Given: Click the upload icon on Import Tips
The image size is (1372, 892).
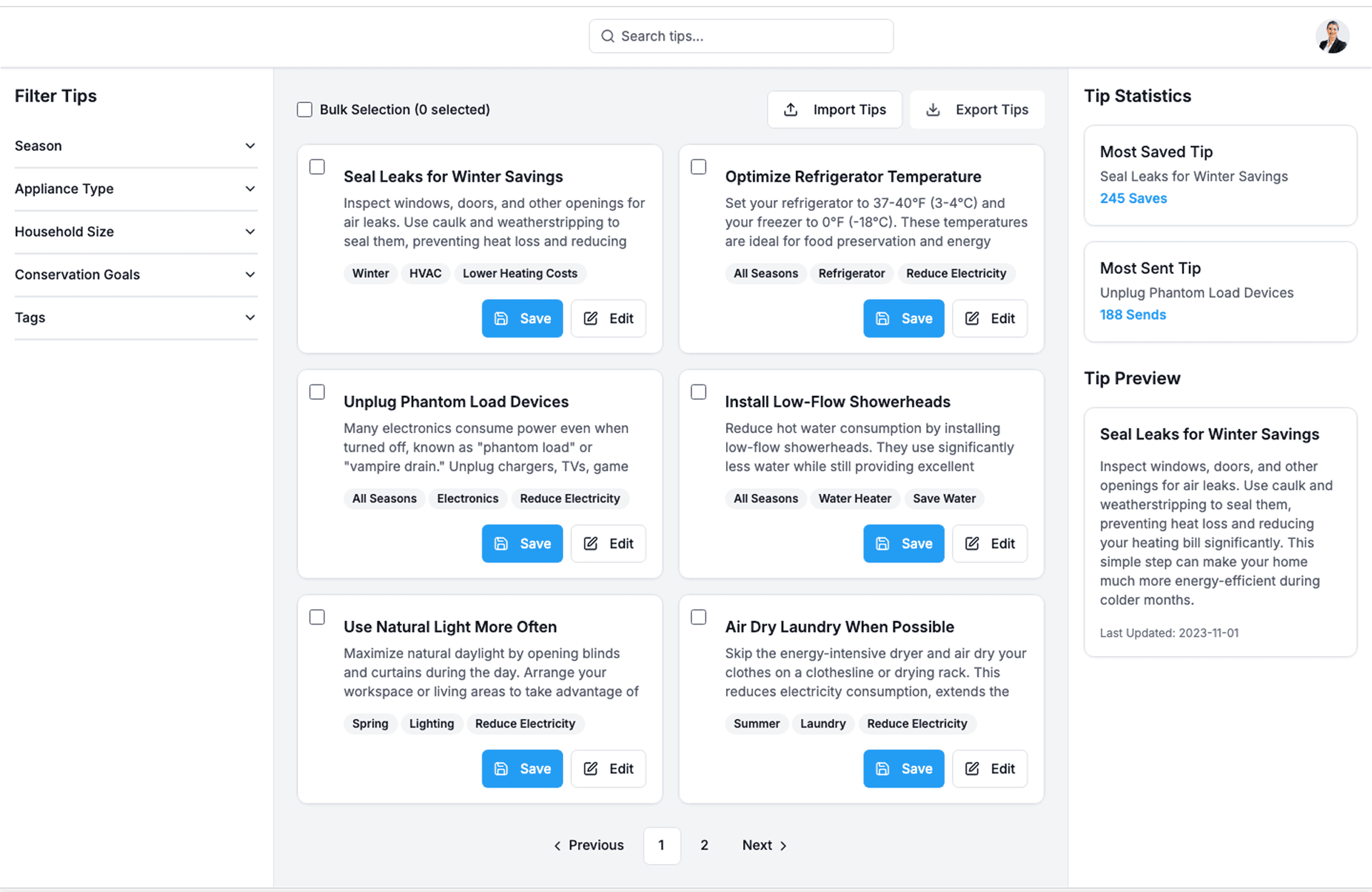Looking at the screenshot, I should [x=790, y=109].
